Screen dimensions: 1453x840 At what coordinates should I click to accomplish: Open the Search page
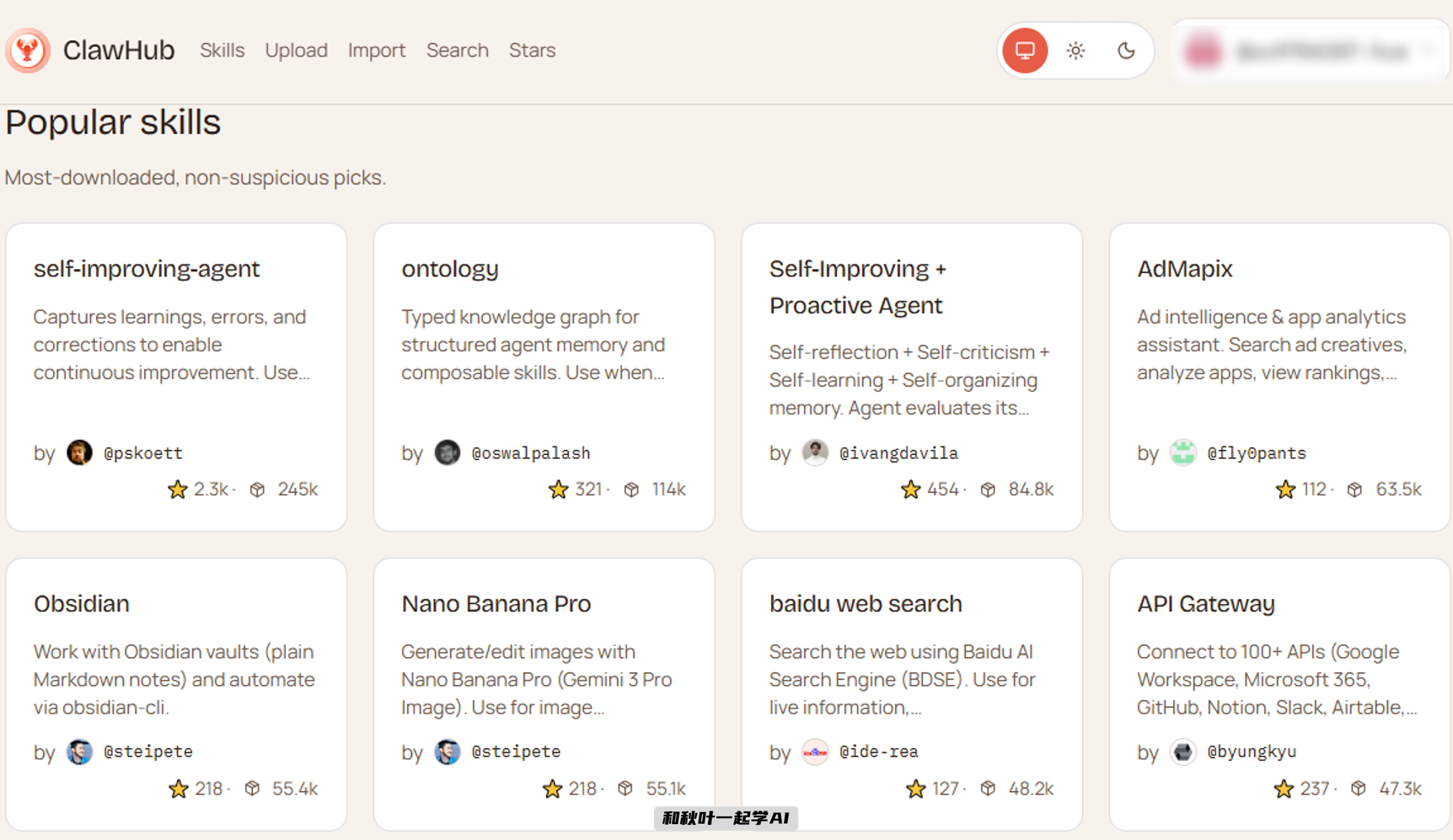coord(457,51)
